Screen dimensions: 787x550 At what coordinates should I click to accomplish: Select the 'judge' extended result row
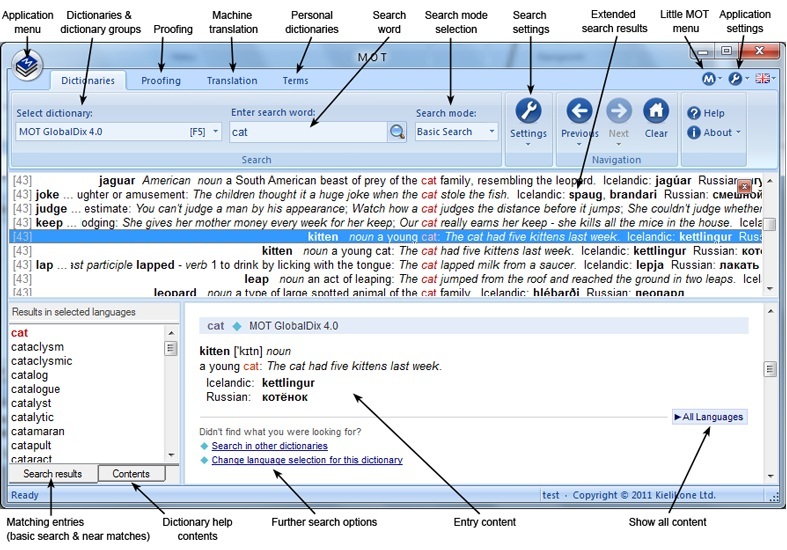coord(385,209)
